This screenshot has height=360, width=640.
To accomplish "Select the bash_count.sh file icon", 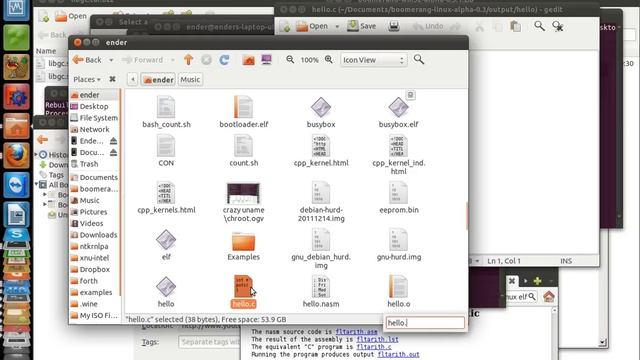I will click(x=166, y=107).
